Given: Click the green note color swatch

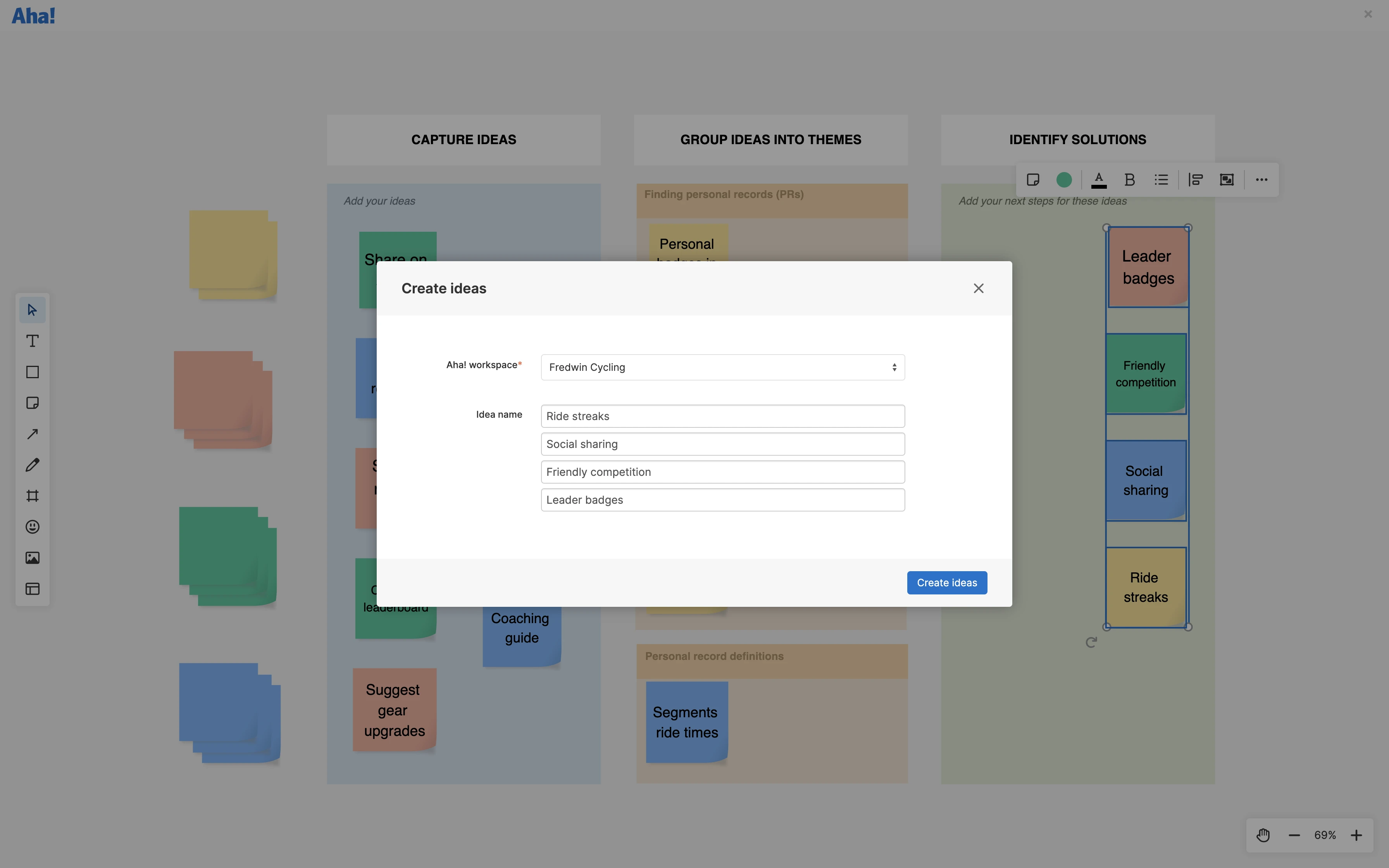Looking at the screenshot, I should point(1064,180).
